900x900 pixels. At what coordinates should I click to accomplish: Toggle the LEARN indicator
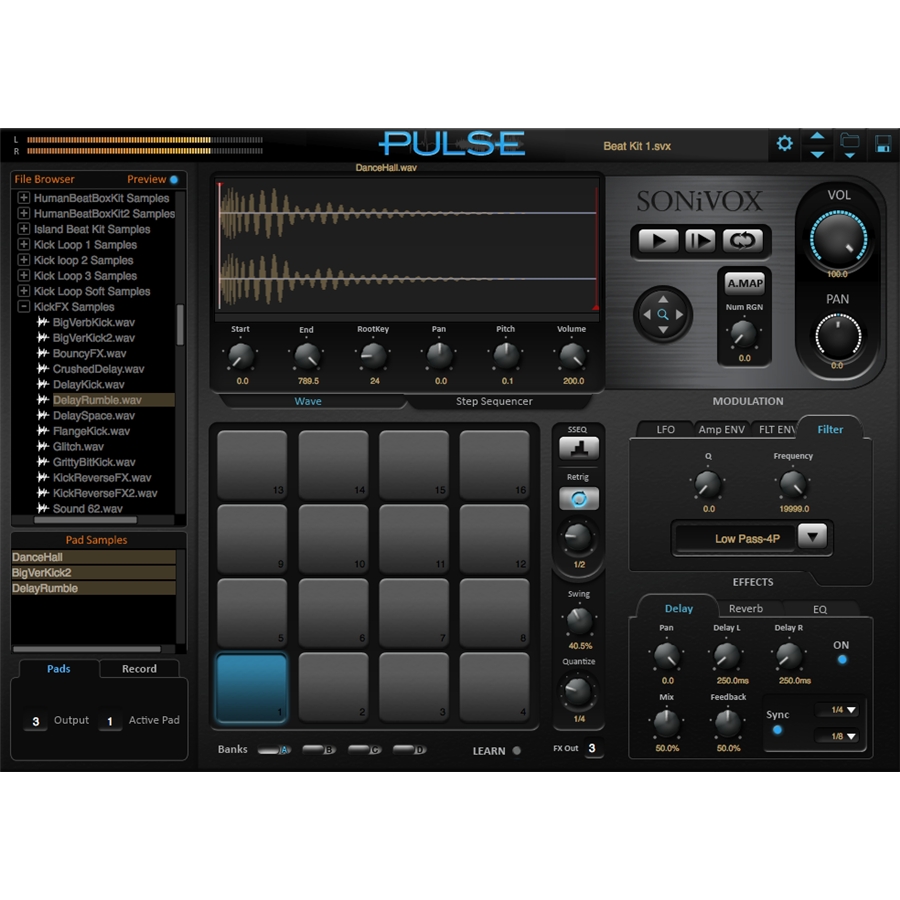517,750
